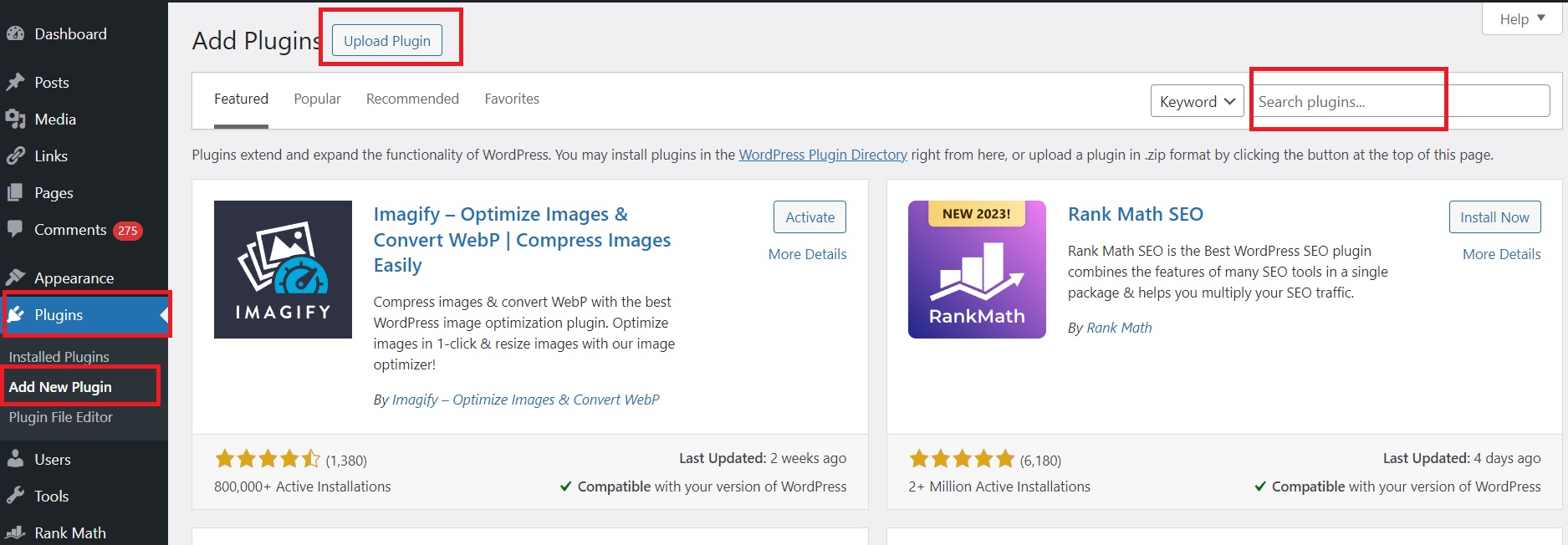Click "Last Updated: 2 weeks ago" text
The image size is (1568, 545).
click(x=763, y=458)
